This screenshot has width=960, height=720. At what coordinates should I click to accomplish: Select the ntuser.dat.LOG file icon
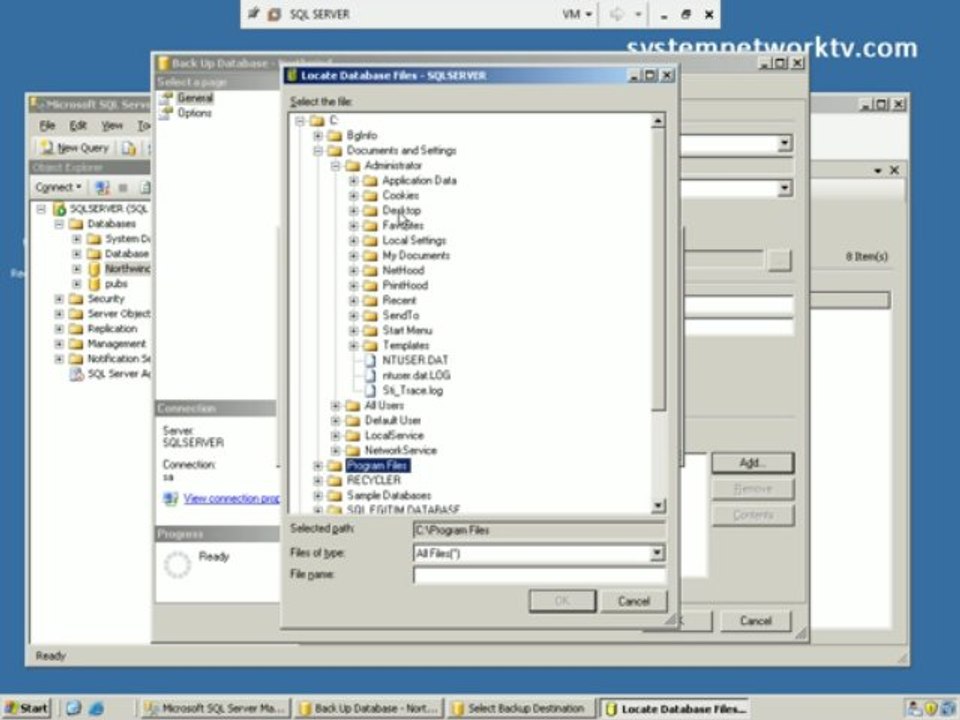click(370, 375)
